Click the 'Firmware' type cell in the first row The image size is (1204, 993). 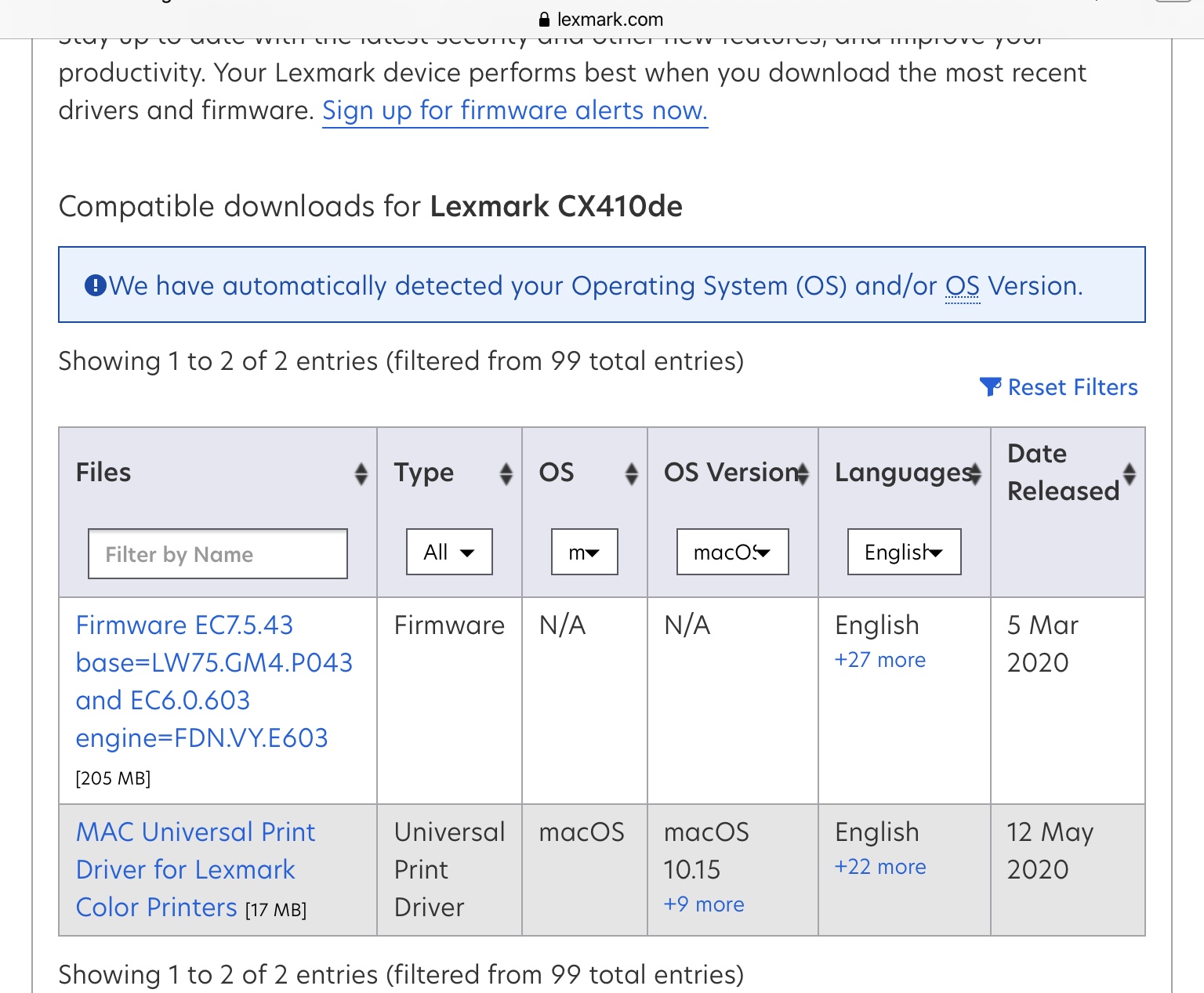coord(449,625)
